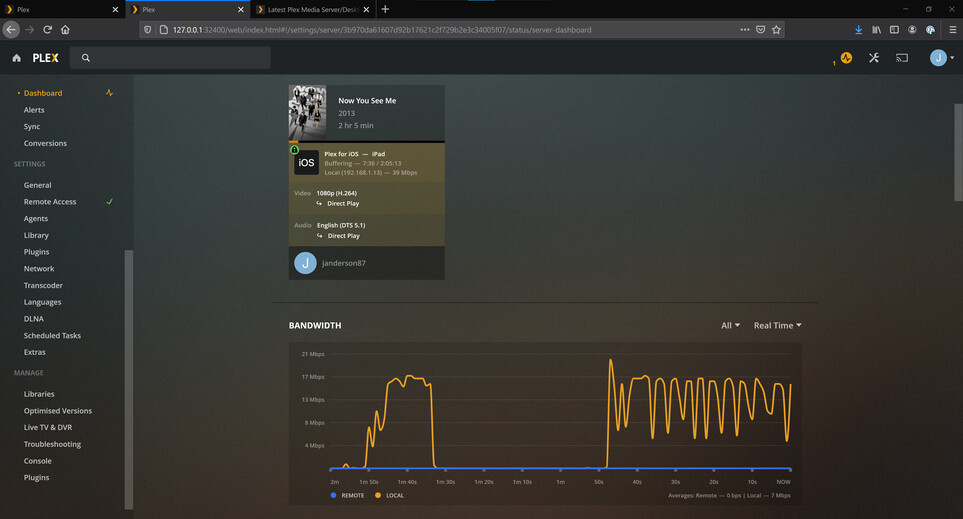This screenshot has width=963, height=519.
Task: Open the Real Time range dropdown
Action: [778, 326]
